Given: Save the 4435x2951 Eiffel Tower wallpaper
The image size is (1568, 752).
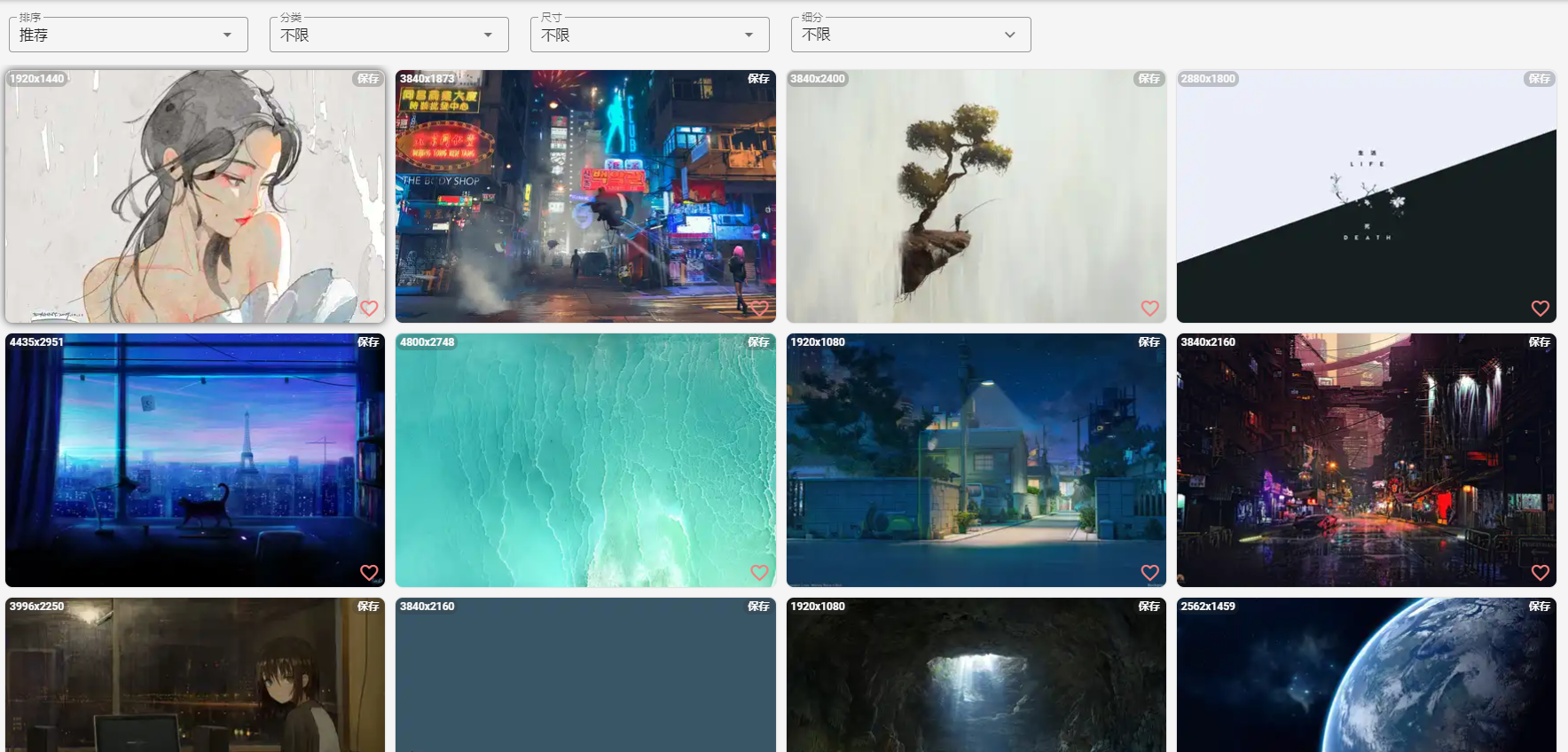Looking at the screenshot, I should pos(368,342).
